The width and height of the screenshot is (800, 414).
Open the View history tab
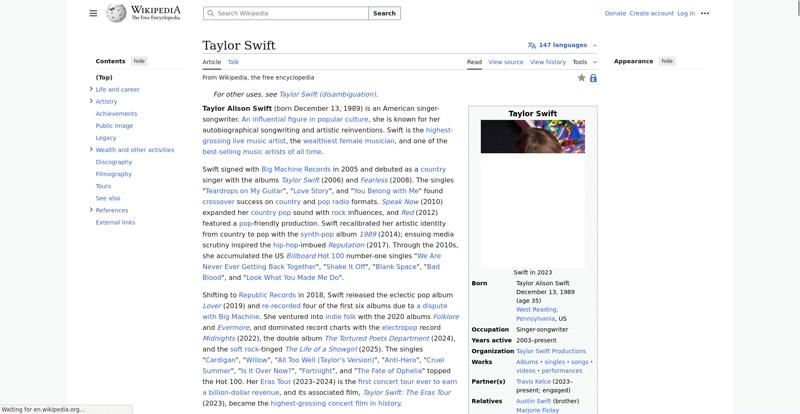[548, 62]
